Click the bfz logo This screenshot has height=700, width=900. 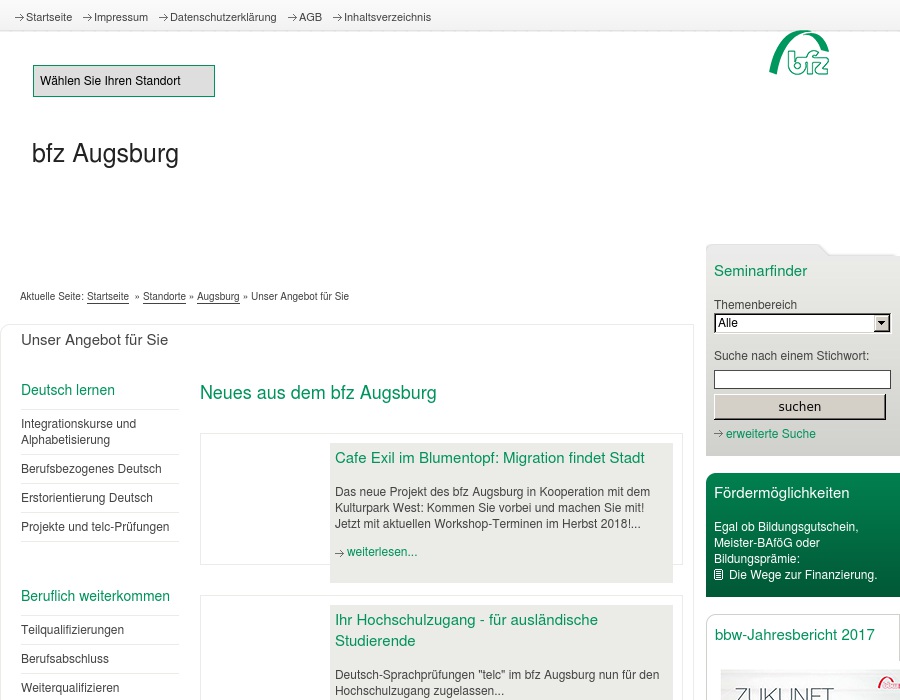coord(798,52)
